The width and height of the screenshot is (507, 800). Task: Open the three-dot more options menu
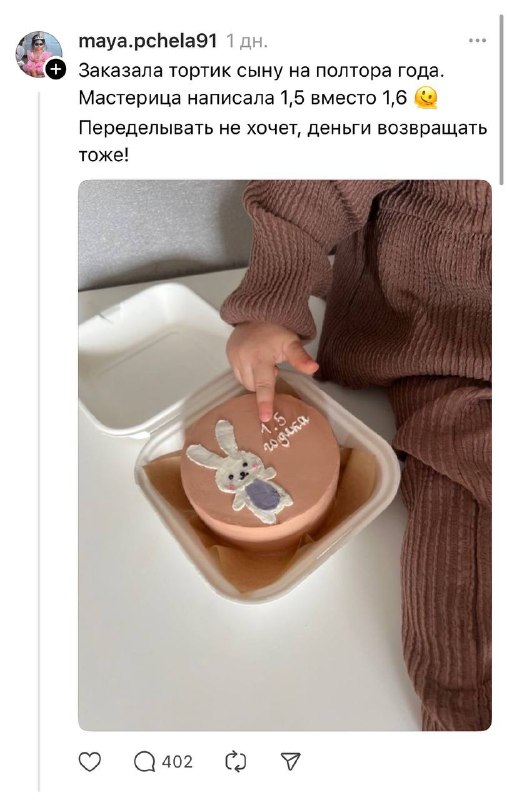[477, 40]
